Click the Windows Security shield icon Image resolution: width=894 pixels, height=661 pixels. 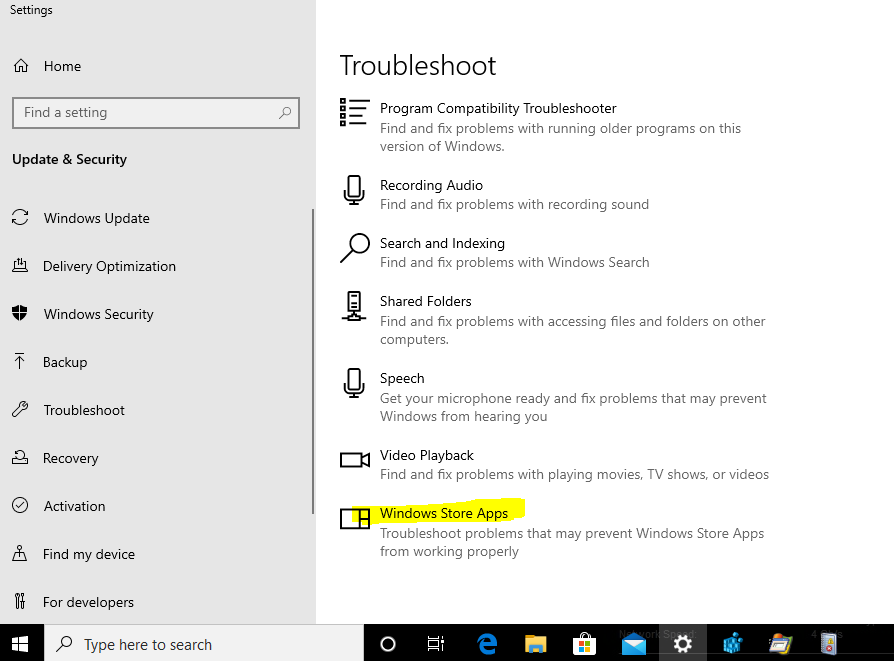20,313
